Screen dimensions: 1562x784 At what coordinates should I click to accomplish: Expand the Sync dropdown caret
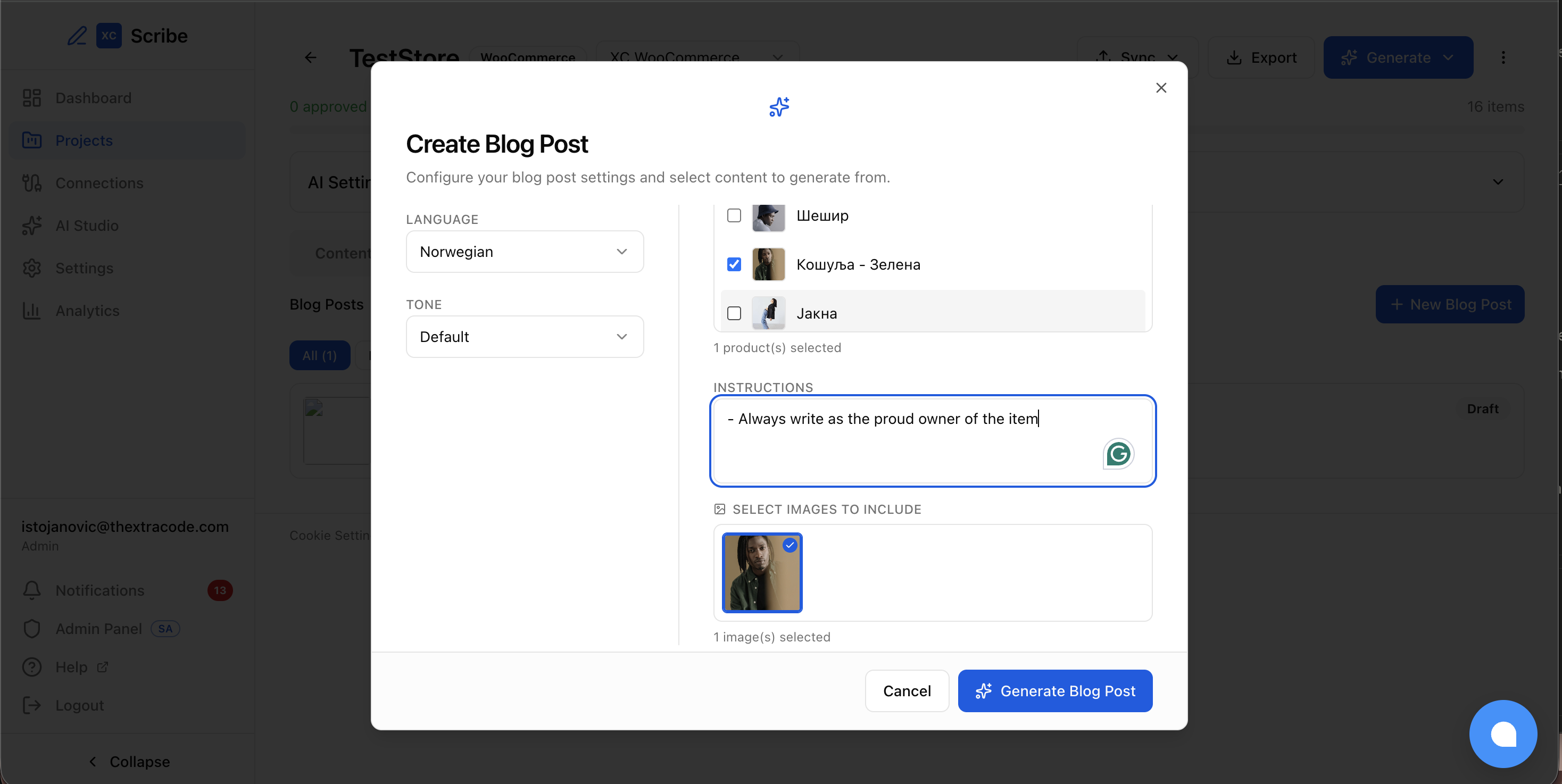1174,57
